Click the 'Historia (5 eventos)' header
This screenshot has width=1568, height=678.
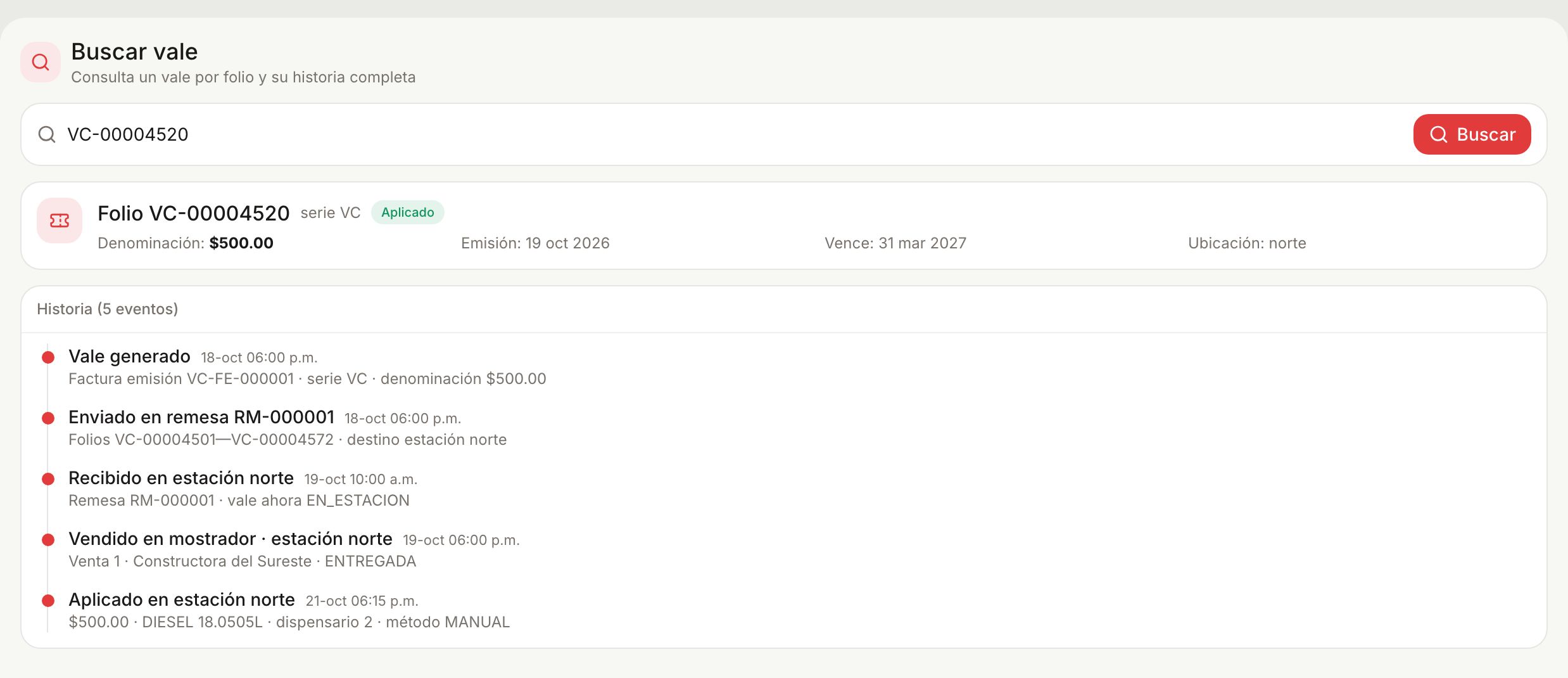click(x=108, y=309)
